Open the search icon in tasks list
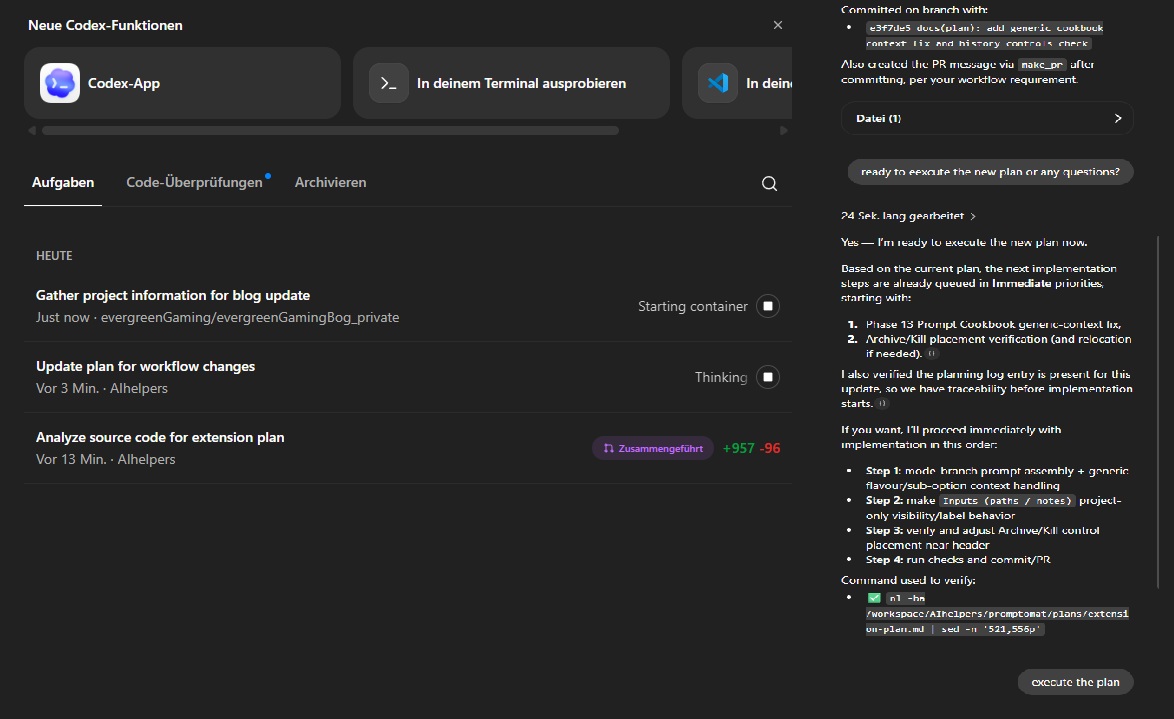 (x=769, y=183)
